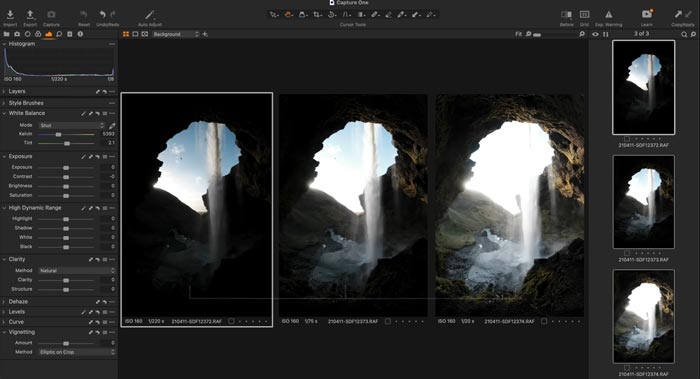Switch to multi-view grid viewer mode
This screenshot has height=379, width=700.
click(126, 34)
